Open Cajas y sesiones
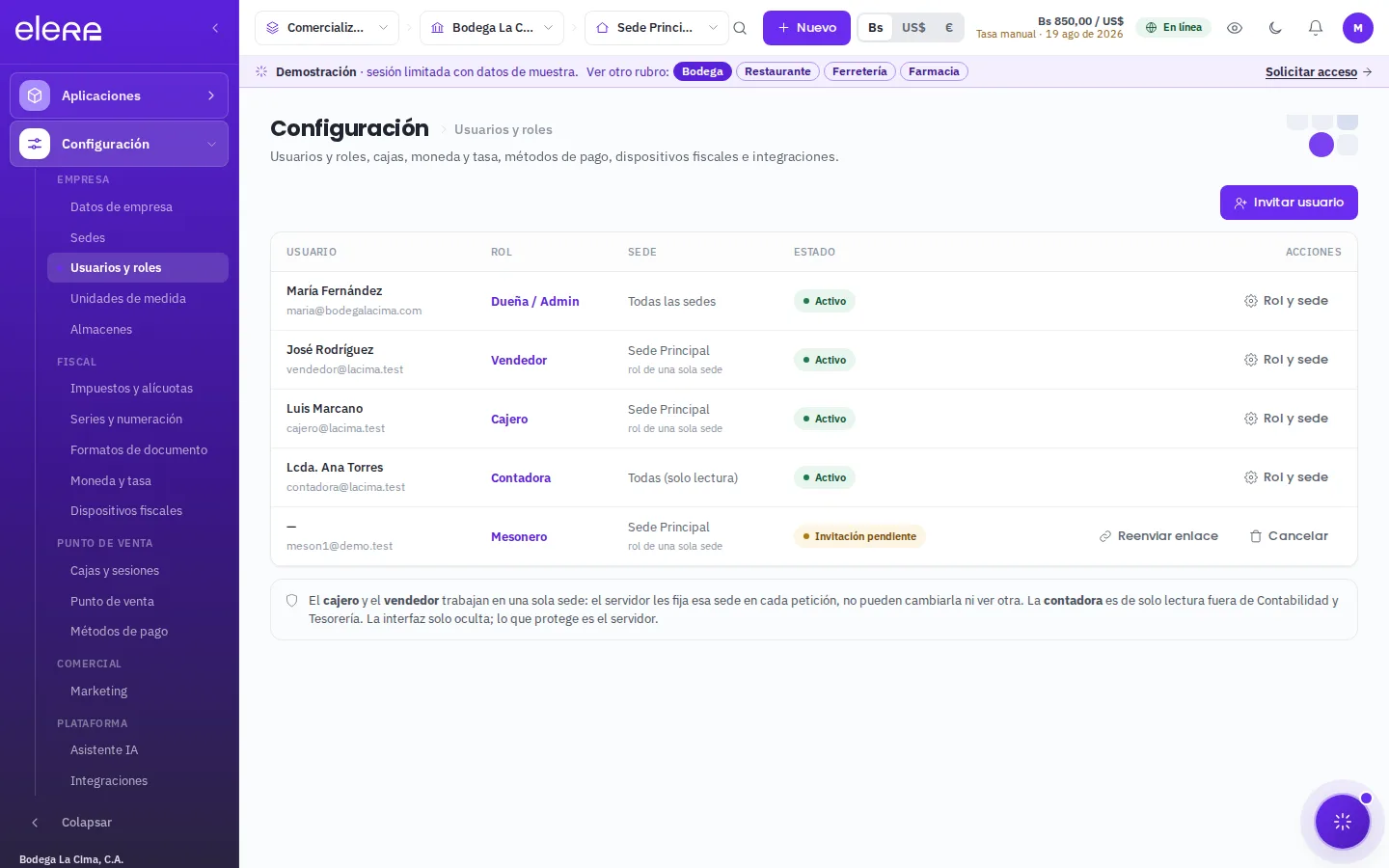Viewport: 1389px width, 868px height. click(x=138, y=571)
